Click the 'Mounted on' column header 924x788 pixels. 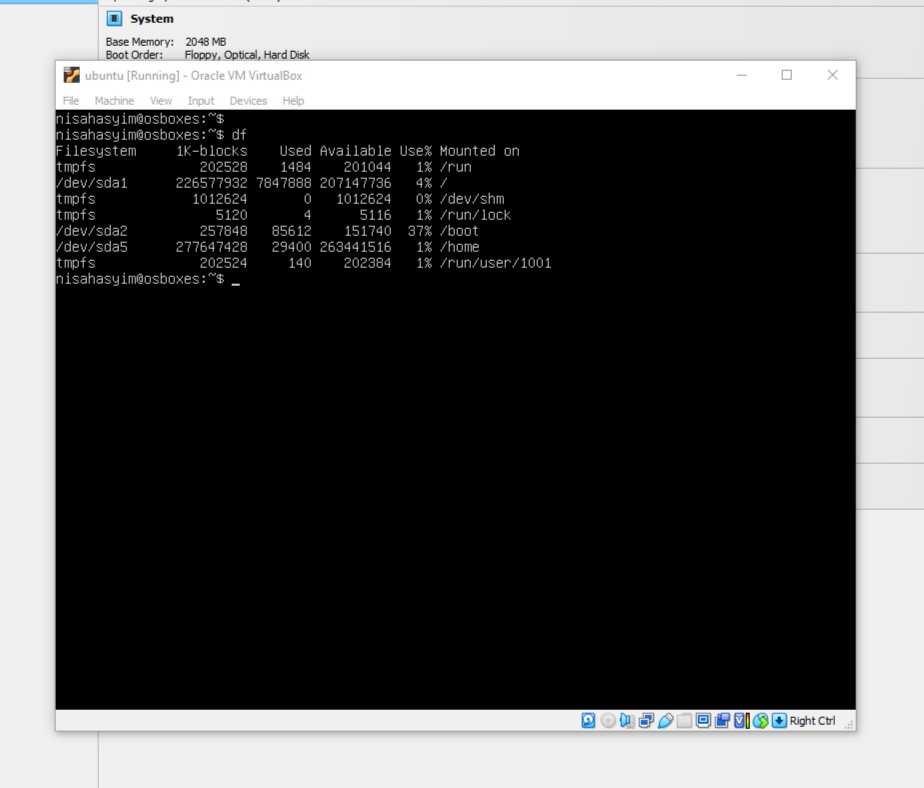[480, 151]
